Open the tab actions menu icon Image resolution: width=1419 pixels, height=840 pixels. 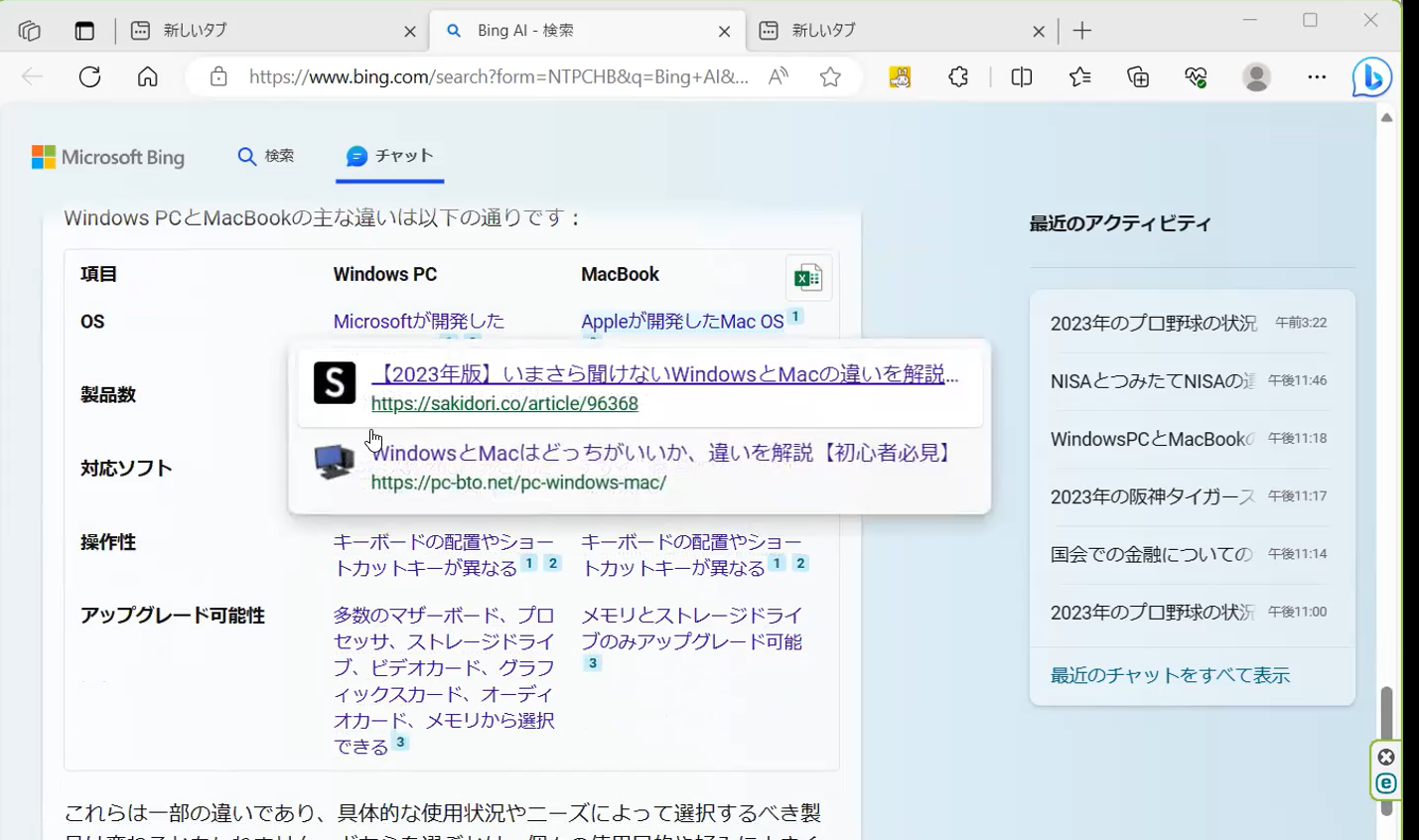pos(84,31)
